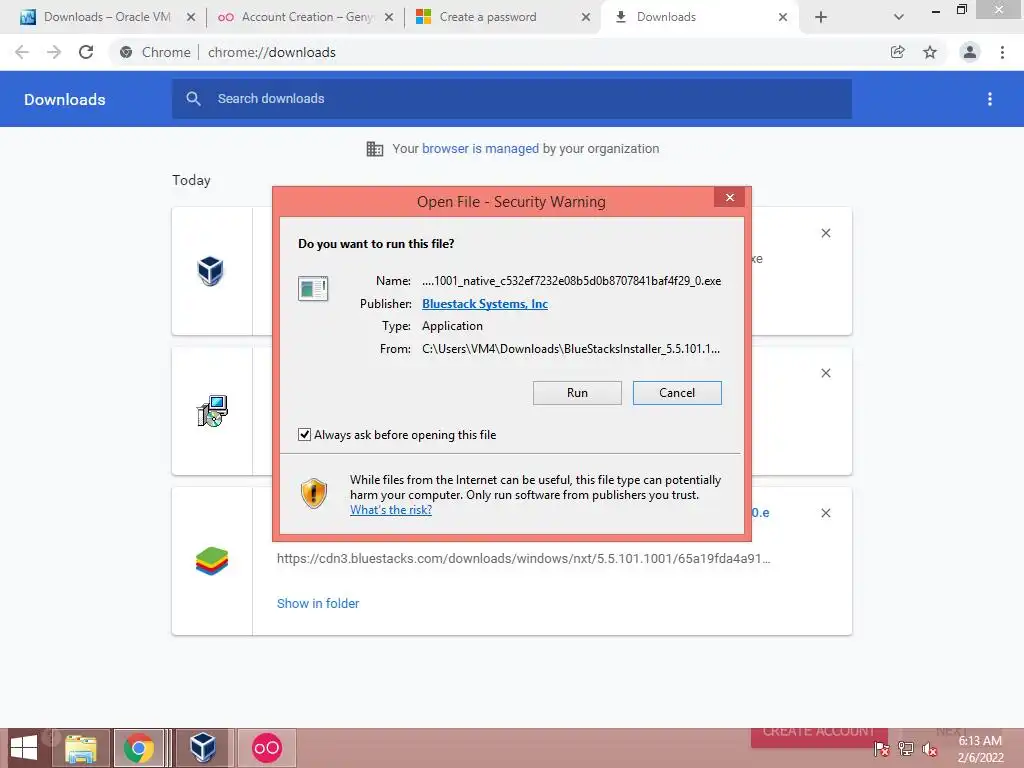This screenshot has width=1024, height=768.
Task: Remove the VirtualBox download from list
Action: [x=826, y=233]
